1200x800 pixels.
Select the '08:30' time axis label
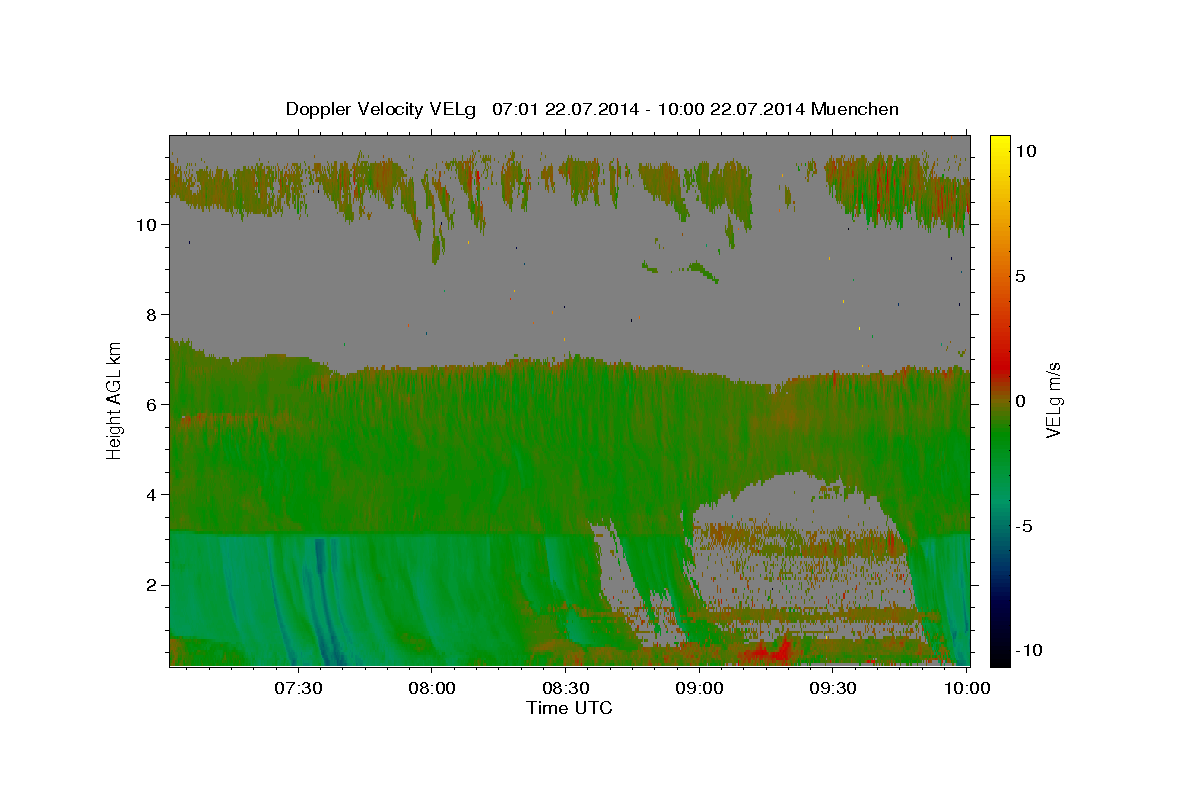[565, 688]
